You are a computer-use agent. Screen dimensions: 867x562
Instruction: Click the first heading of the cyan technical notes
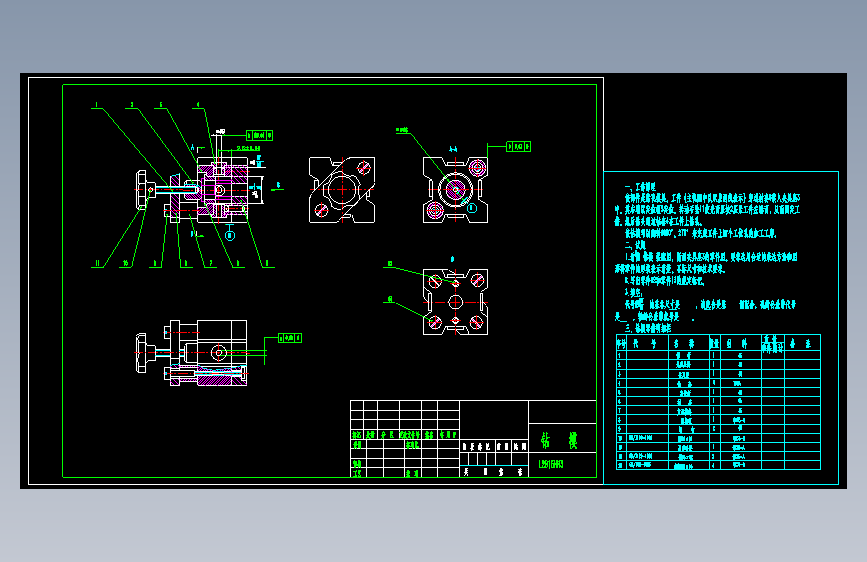(x=640, y=187)
